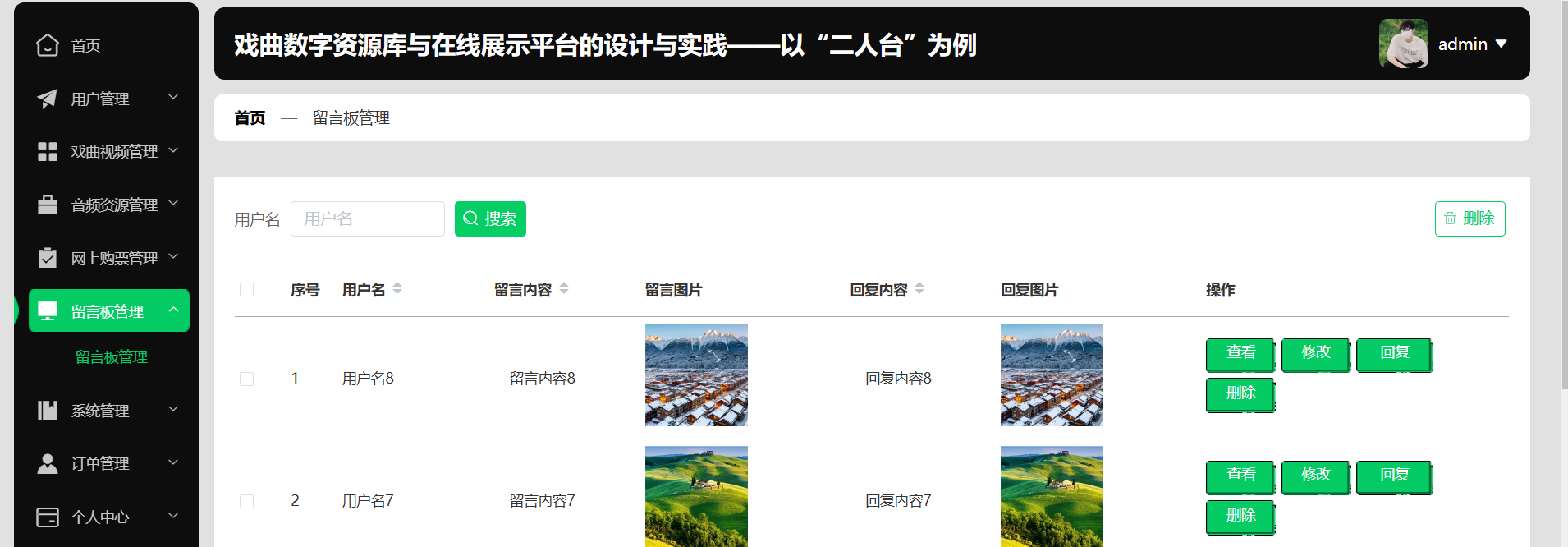Click the 首页 breadcrumb link

click(x=250, y=117)
